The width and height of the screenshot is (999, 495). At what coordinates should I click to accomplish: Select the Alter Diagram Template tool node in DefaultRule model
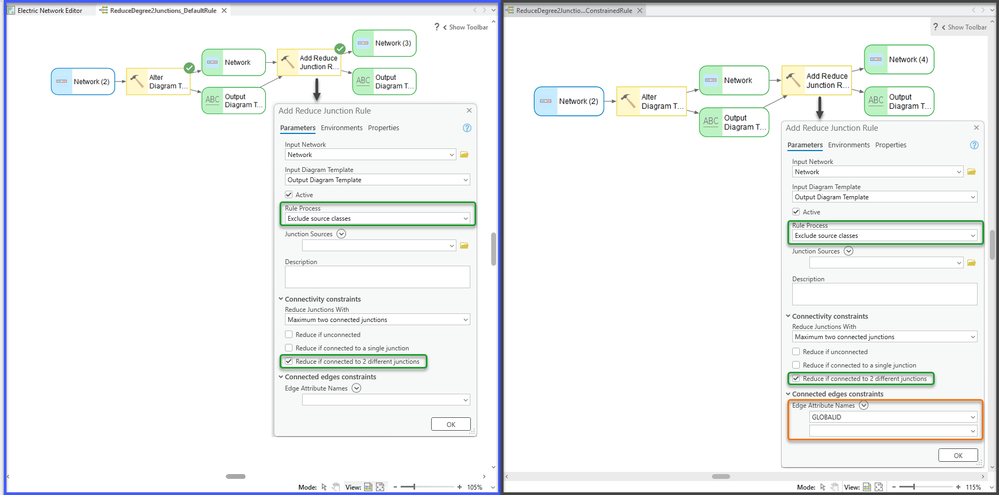(158, 82)
